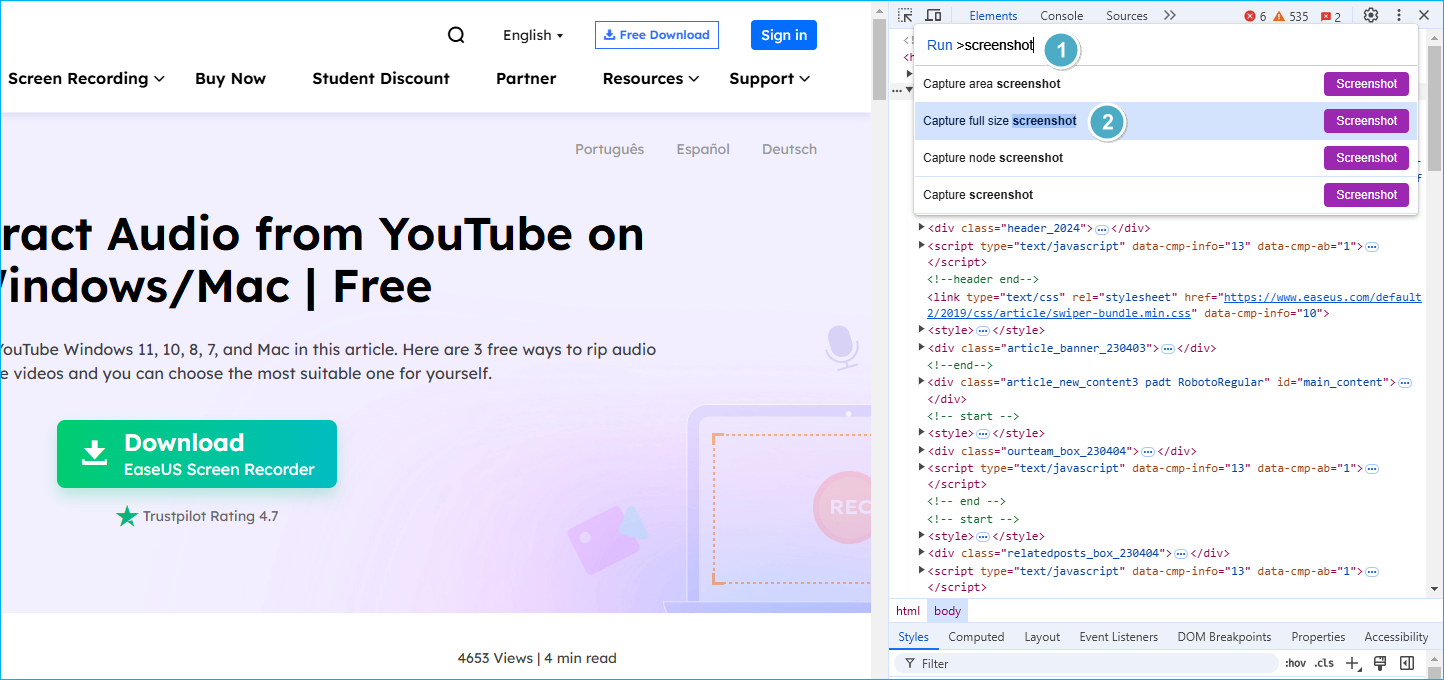The width and height of the screenshot is (1444, 680).
Task: Open the Event Listeners tab
Action: [1119, 637]
